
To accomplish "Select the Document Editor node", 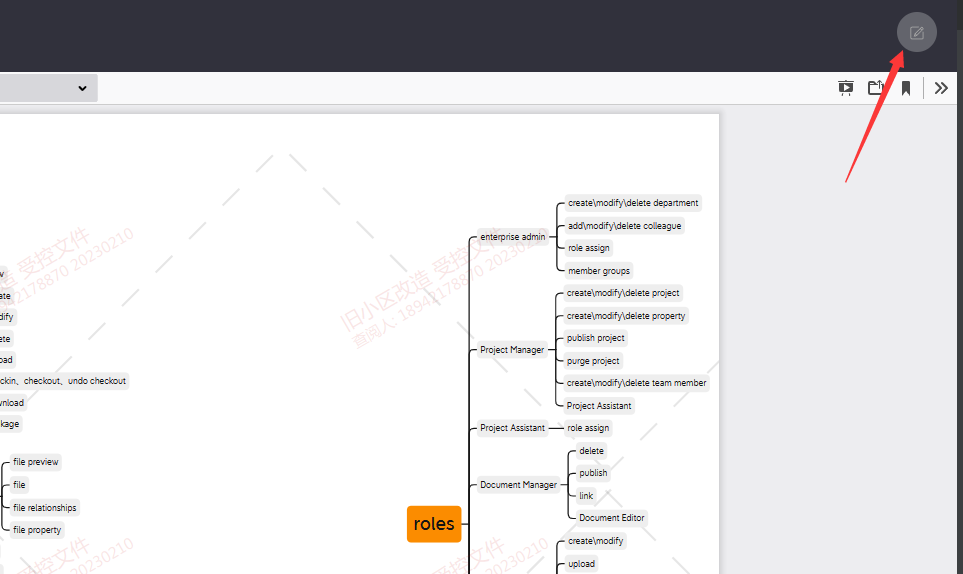I will [612, 518].
